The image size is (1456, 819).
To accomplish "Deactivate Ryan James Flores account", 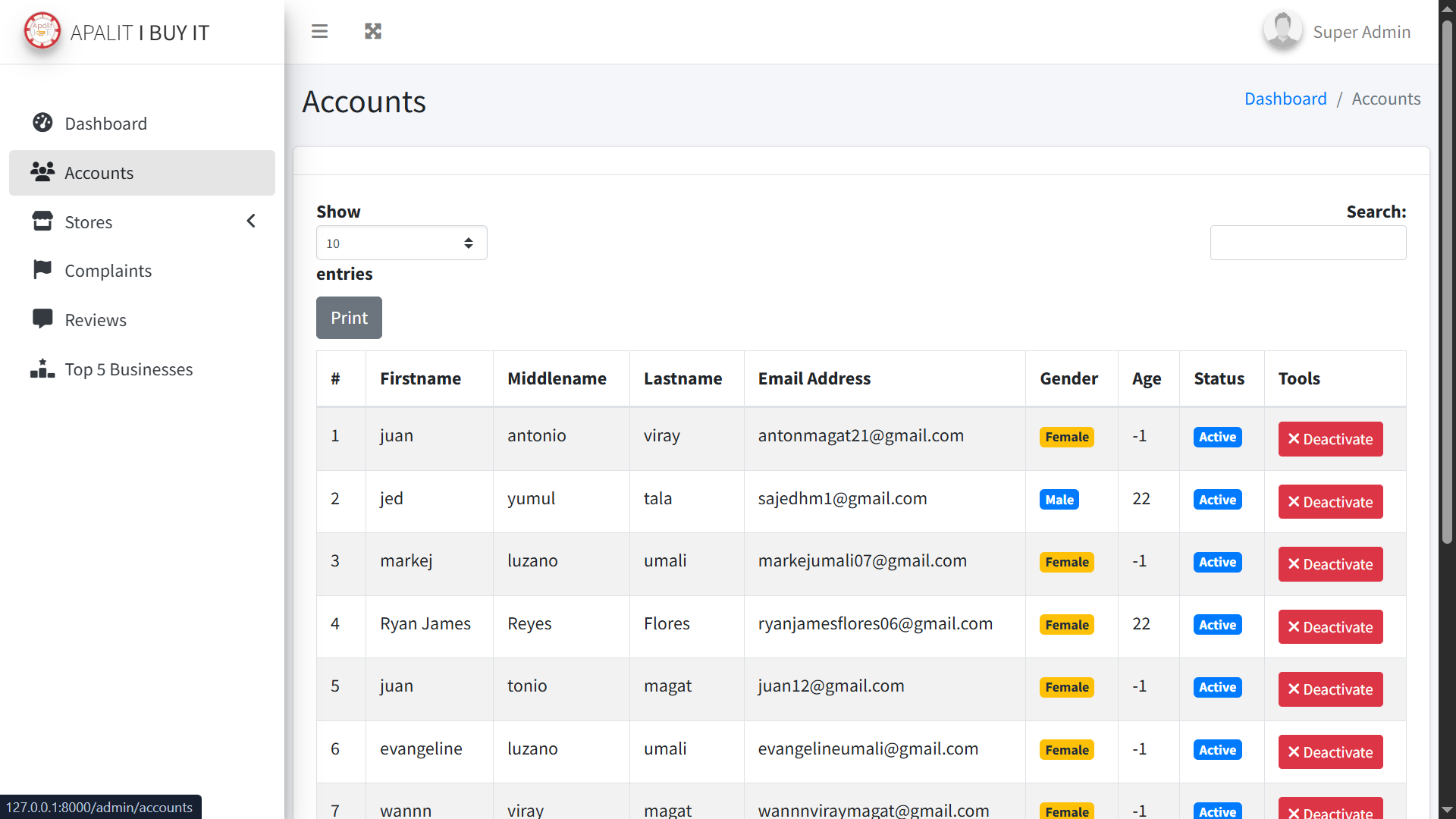I will 1330,627.
